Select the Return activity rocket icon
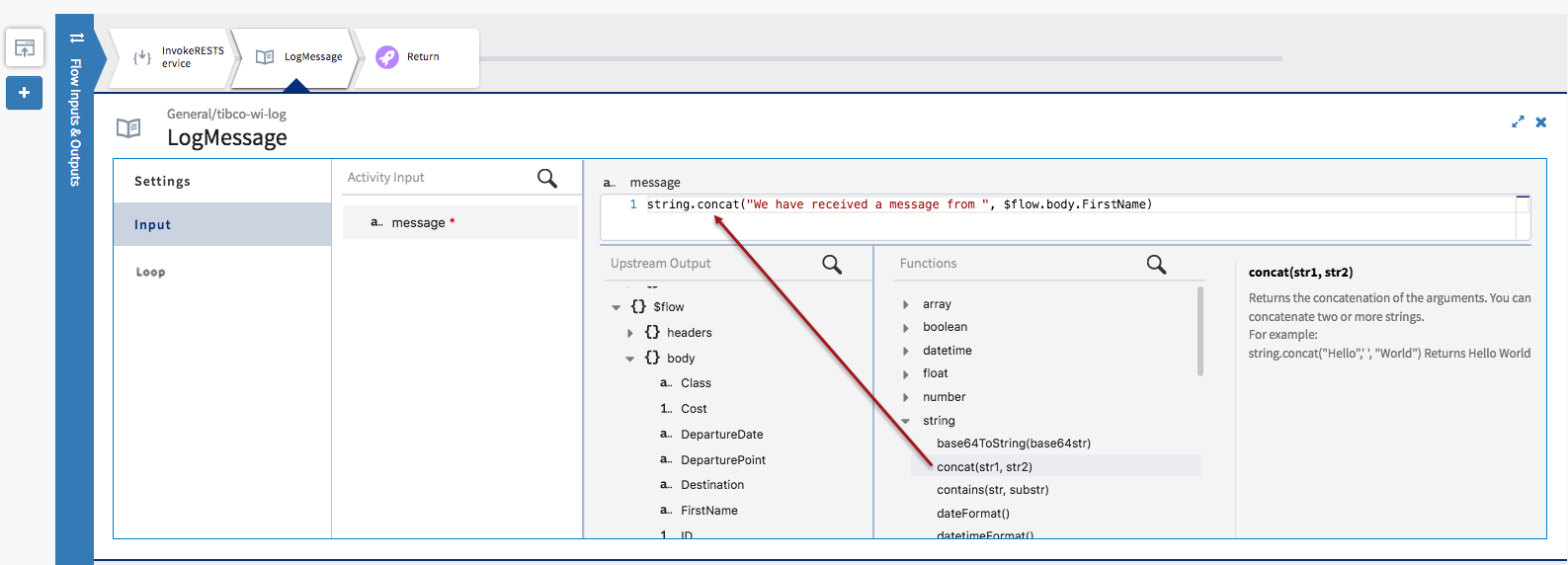 [387, 57]
